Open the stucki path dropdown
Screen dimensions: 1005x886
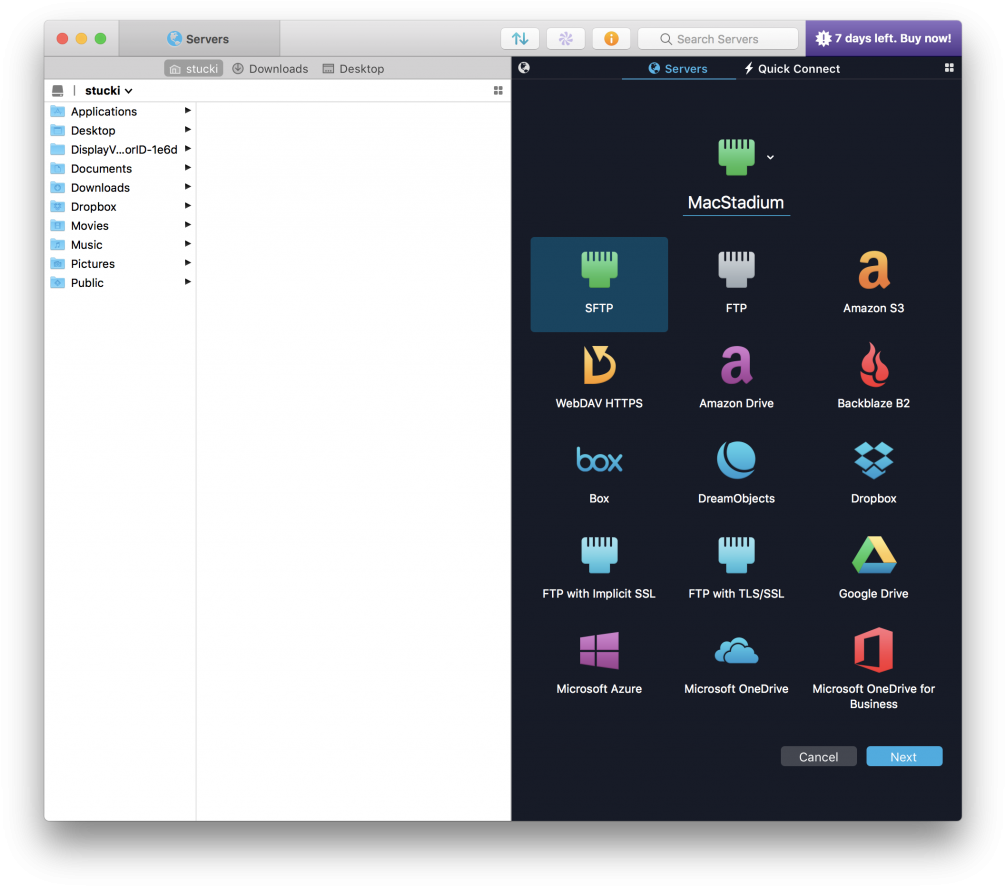[x=108, y=90]
